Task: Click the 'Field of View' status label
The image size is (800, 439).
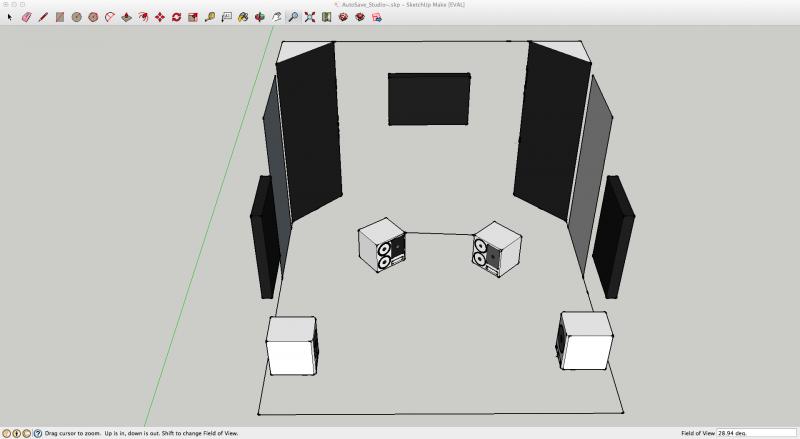Action: click(x=697, y=433)
